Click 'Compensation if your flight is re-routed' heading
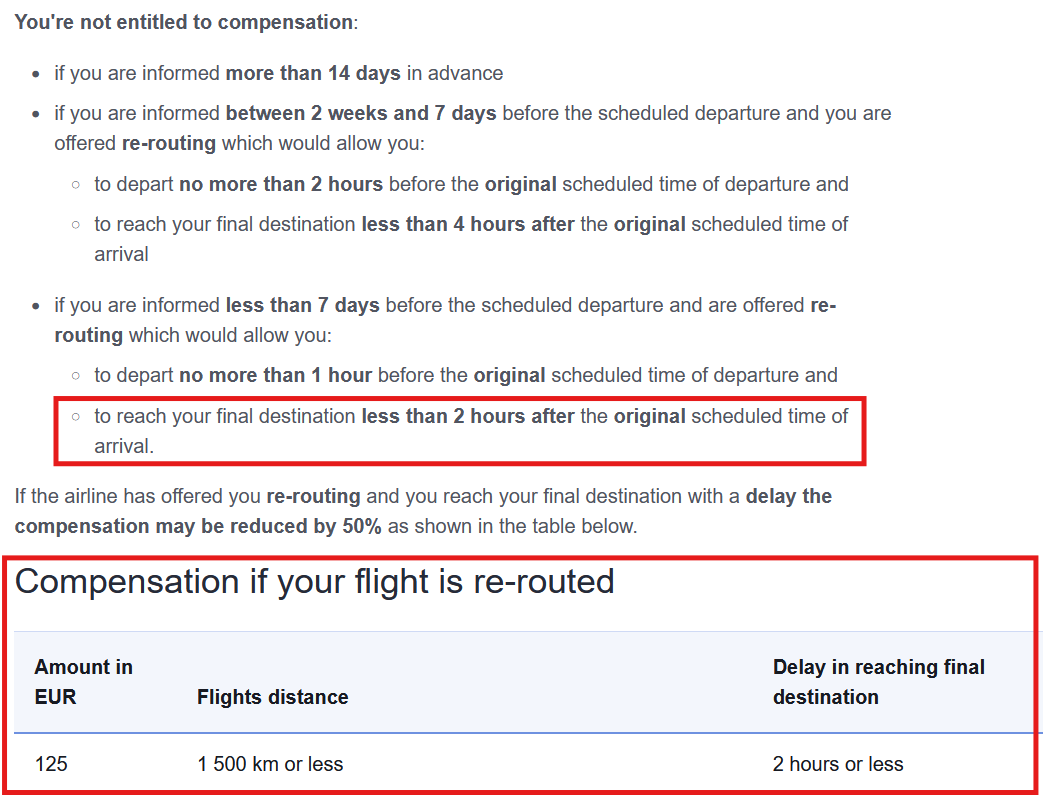The height and width of the screenshot is (795, 1047). 315,581
